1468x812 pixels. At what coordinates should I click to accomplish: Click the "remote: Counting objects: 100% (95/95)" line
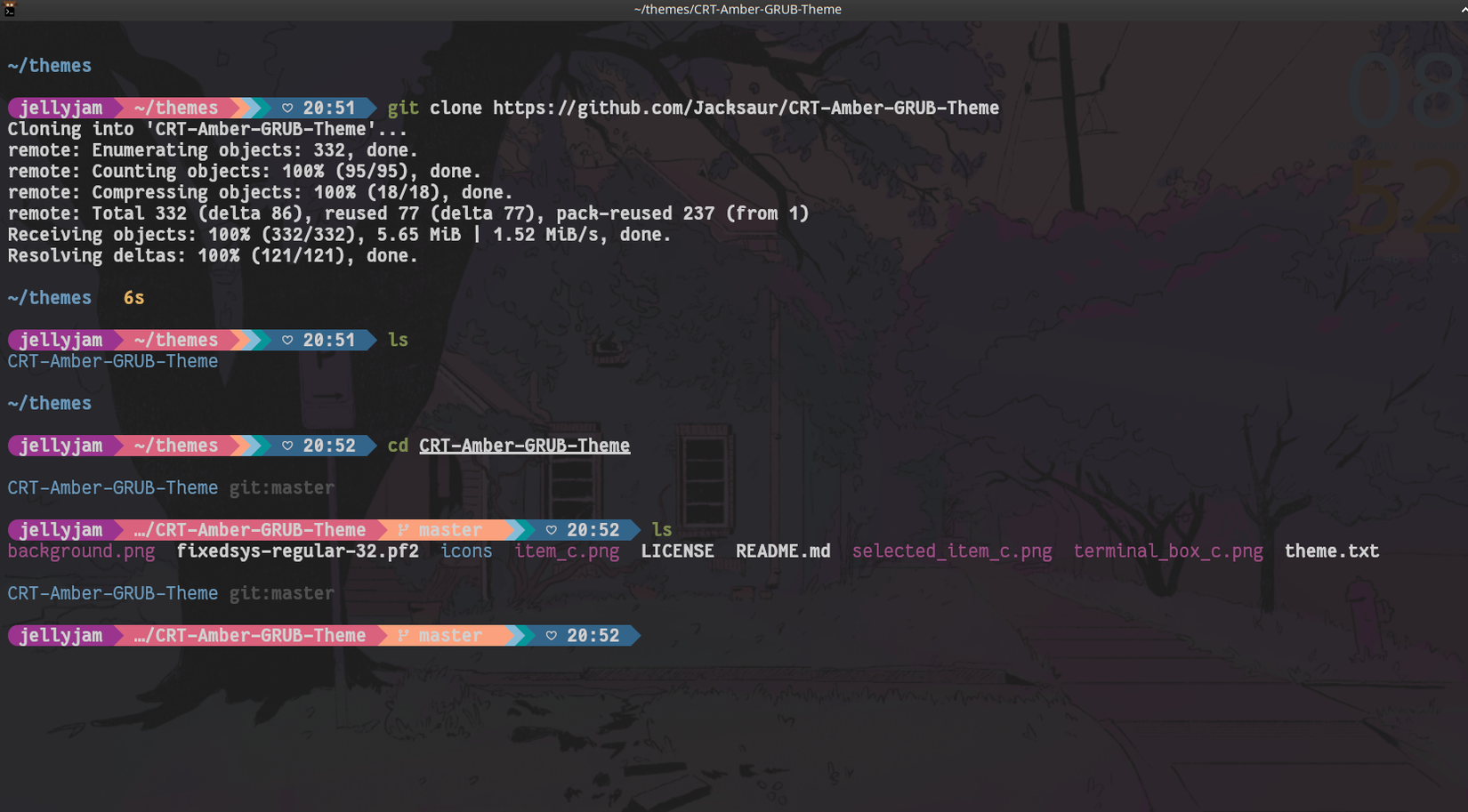point(245,172)
